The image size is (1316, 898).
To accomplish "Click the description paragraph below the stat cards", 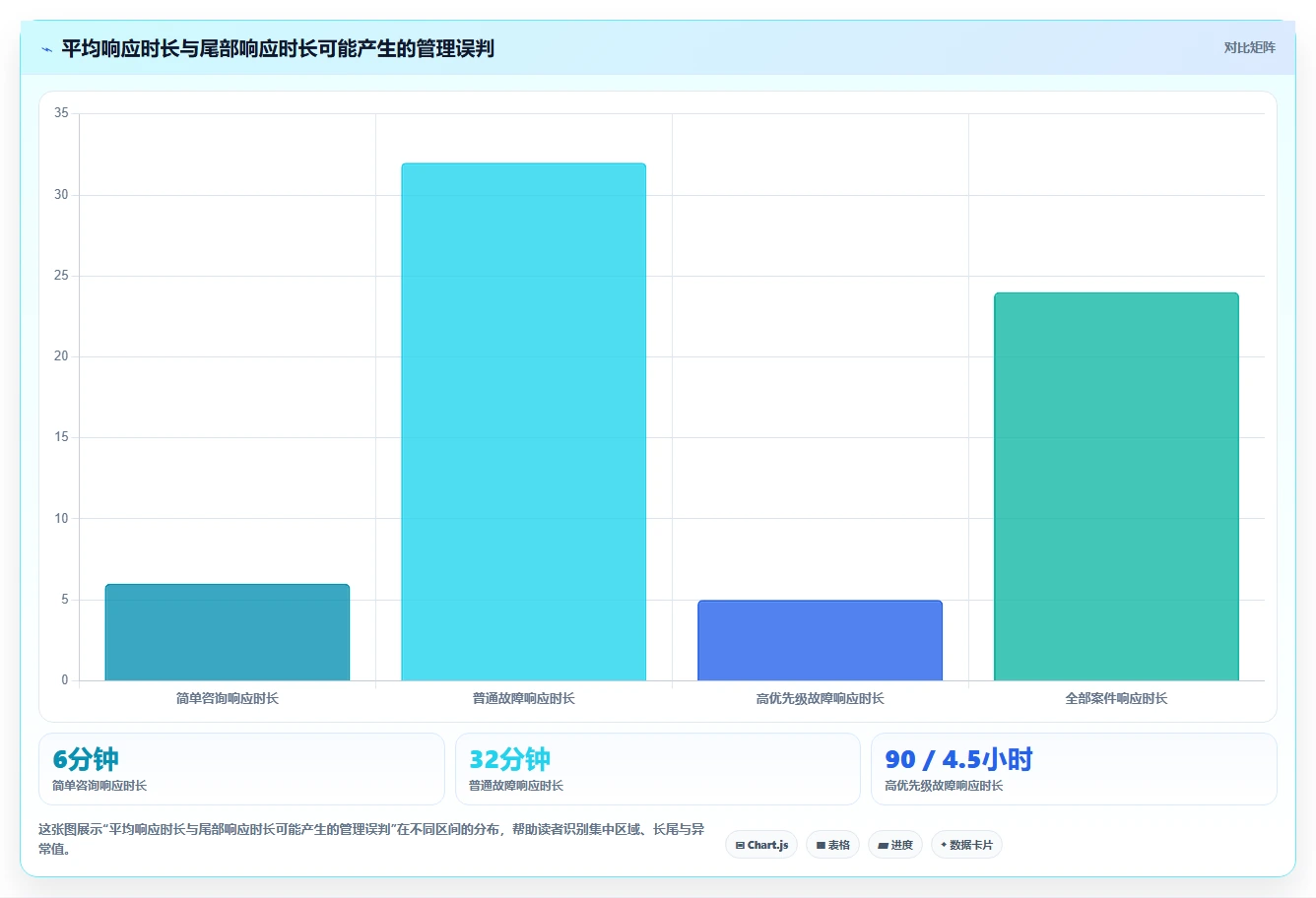I will point(371,839).
